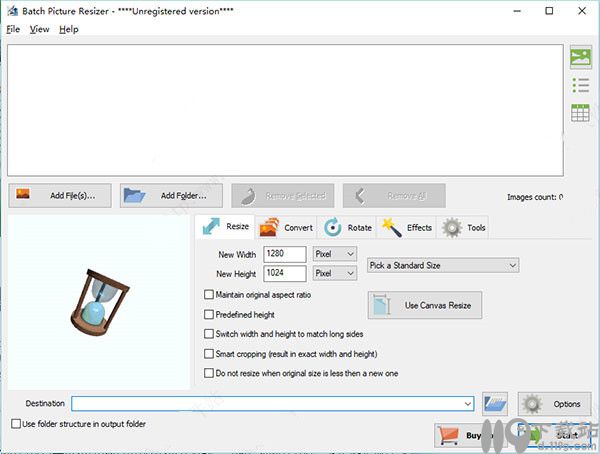
Task: Toggle Predefined height checkbox
Action: click(209, 314)
